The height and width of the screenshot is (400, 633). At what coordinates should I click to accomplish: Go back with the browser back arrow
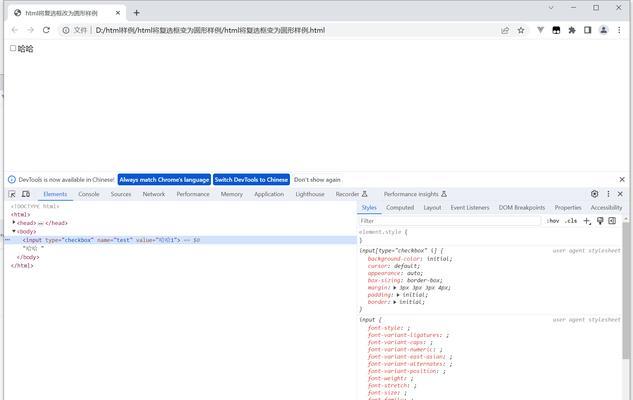pos(15,30)
